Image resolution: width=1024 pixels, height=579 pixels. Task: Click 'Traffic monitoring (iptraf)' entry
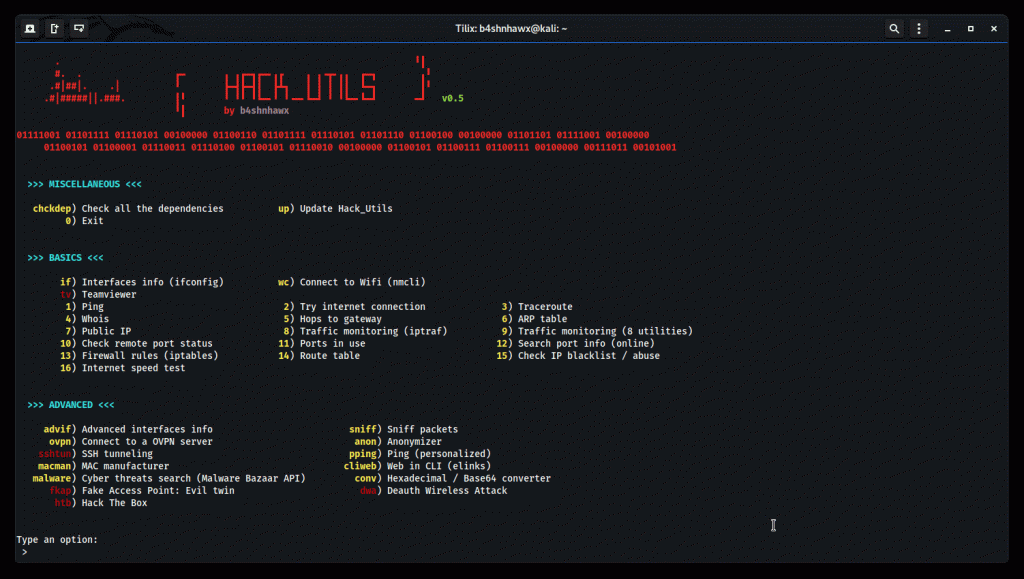[x=374, y=332]
